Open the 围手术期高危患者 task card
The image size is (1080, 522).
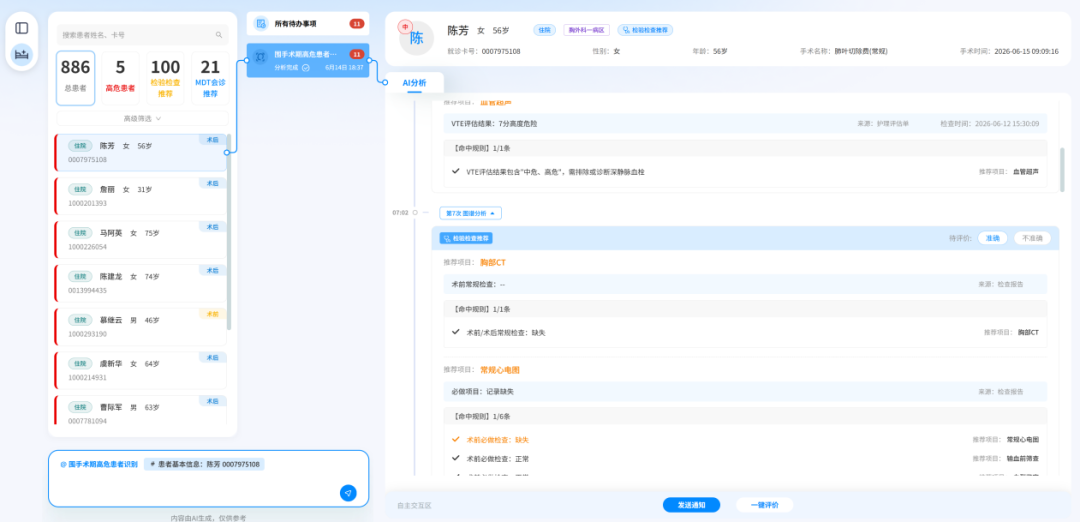pos(308,60)
